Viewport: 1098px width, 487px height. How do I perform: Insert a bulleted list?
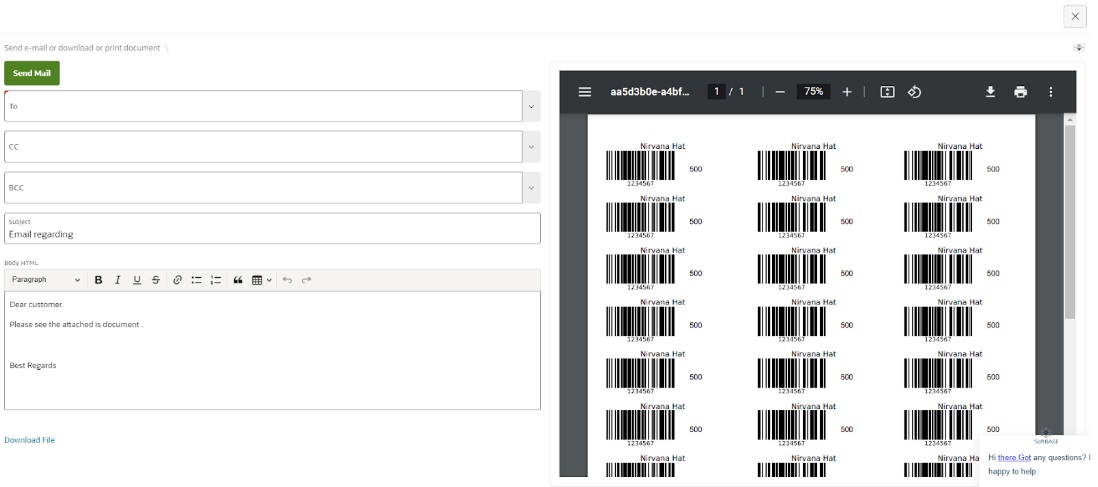[197, 280]
